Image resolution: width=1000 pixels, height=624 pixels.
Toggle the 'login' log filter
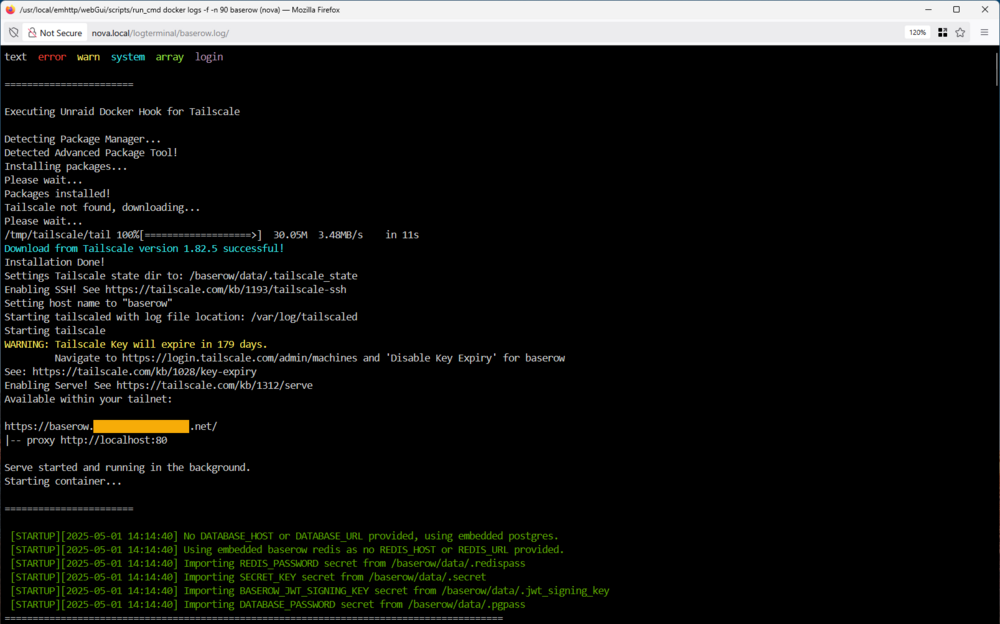pyautogui.click(x=209, y=57)
